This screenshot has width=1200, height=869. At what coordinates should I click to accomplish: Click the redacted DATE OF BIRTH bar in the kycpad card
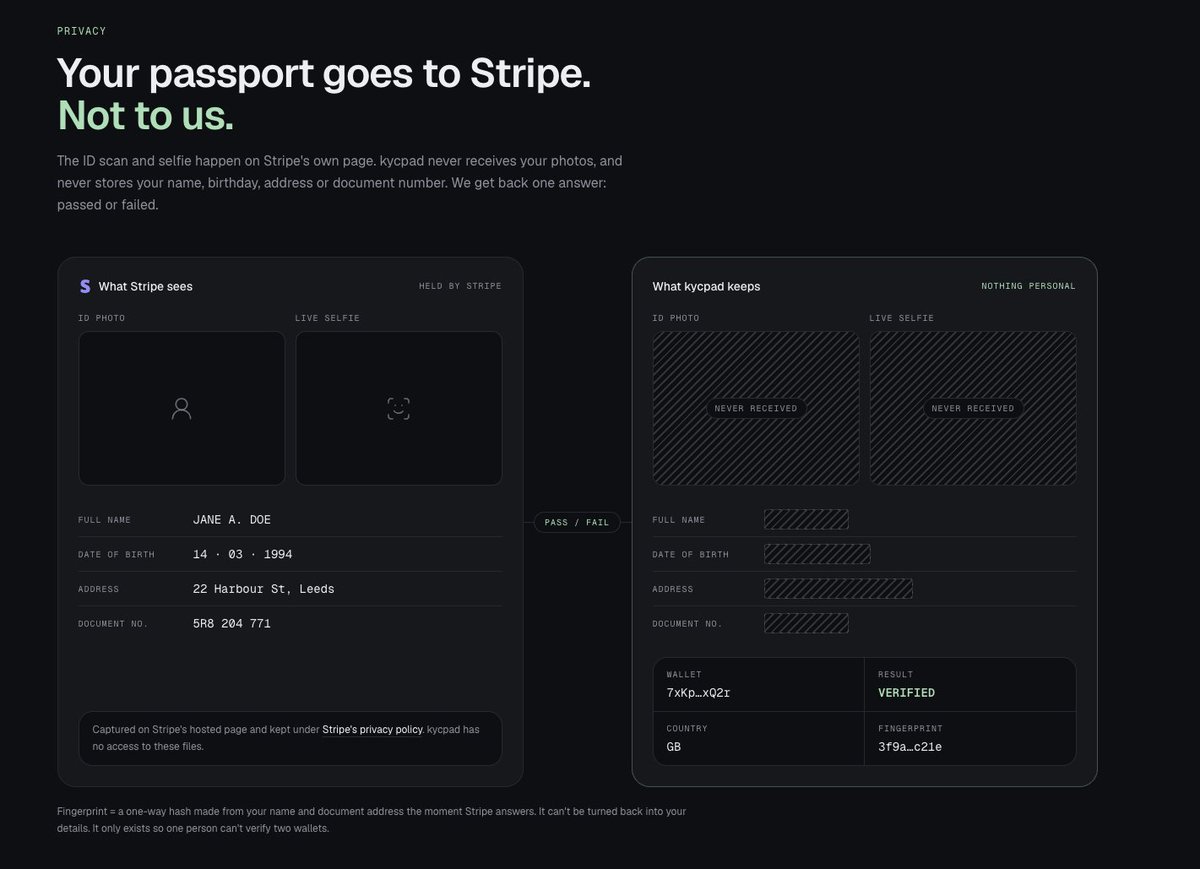pyautogui.click(x=817, y=554)
